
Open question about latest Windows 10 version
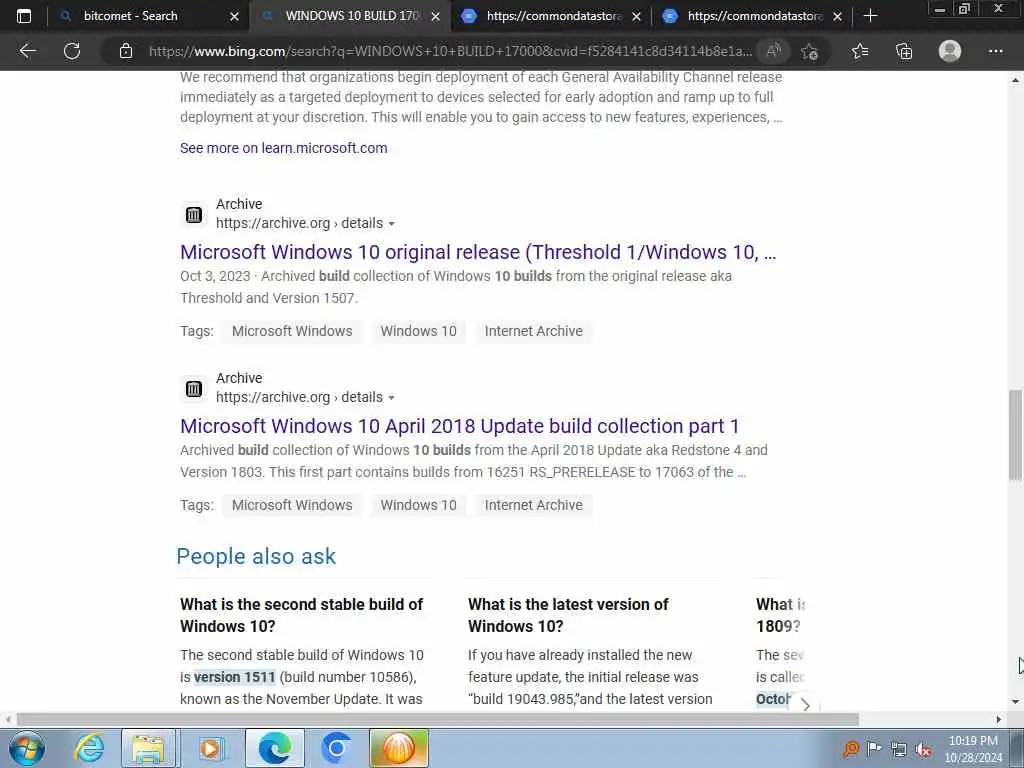point(568,615)
